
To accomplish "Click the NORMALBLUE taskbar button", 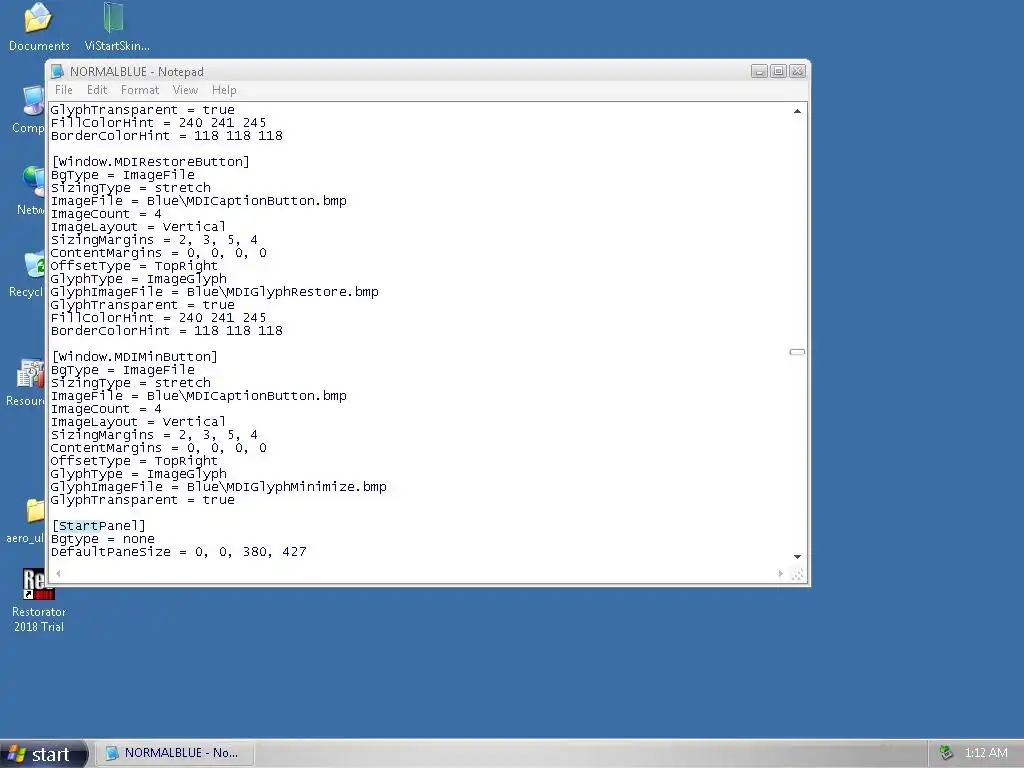I will [x=174, y=753].
